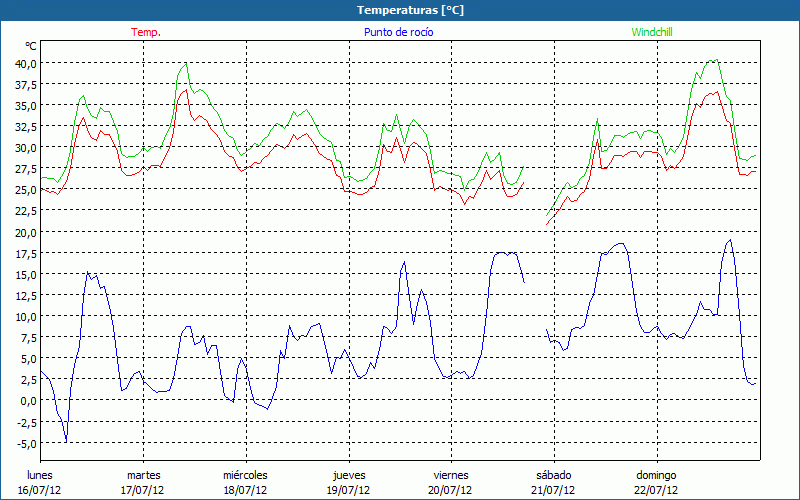Click the 32,5 value on the y-axis
The width and height of the screenshot is (800, 500).
click(24, 127)
